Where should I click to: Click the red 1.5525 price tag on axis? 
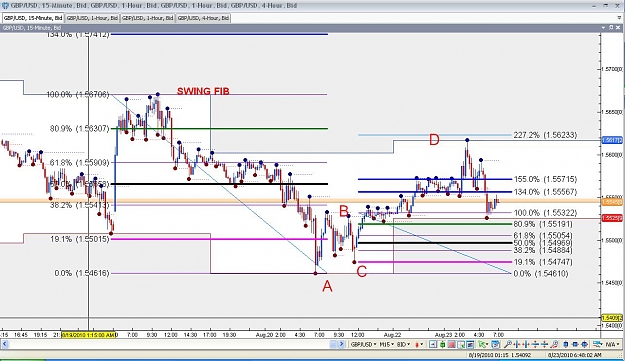tap(611, 218)
